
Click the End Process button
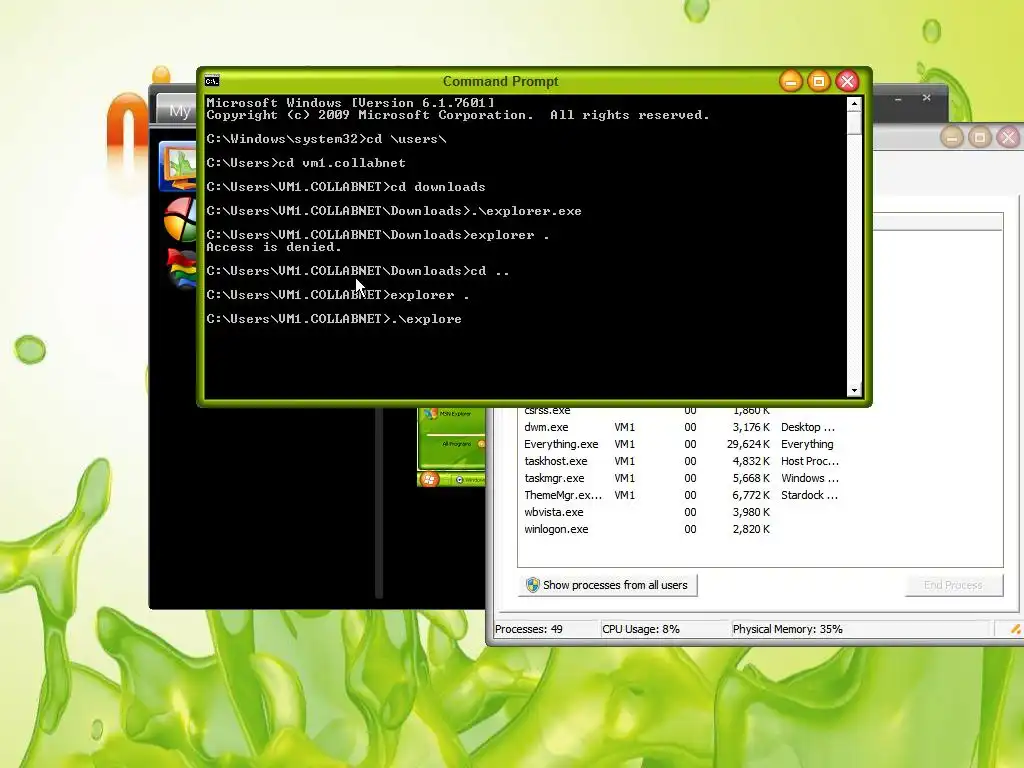[953, 585]
